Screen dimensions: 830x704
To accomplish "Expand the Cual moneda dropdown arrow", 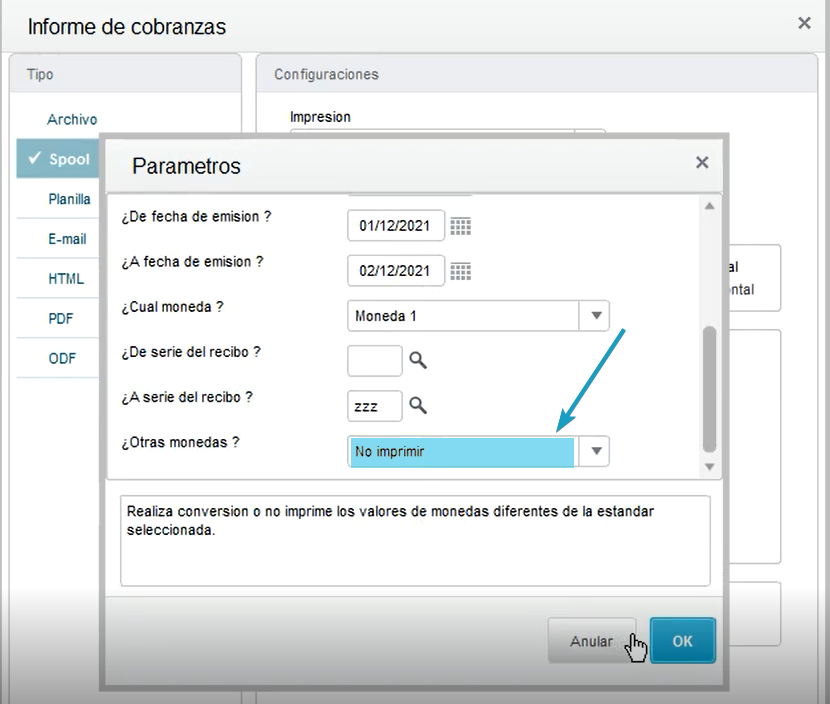I will click(596, 316).
